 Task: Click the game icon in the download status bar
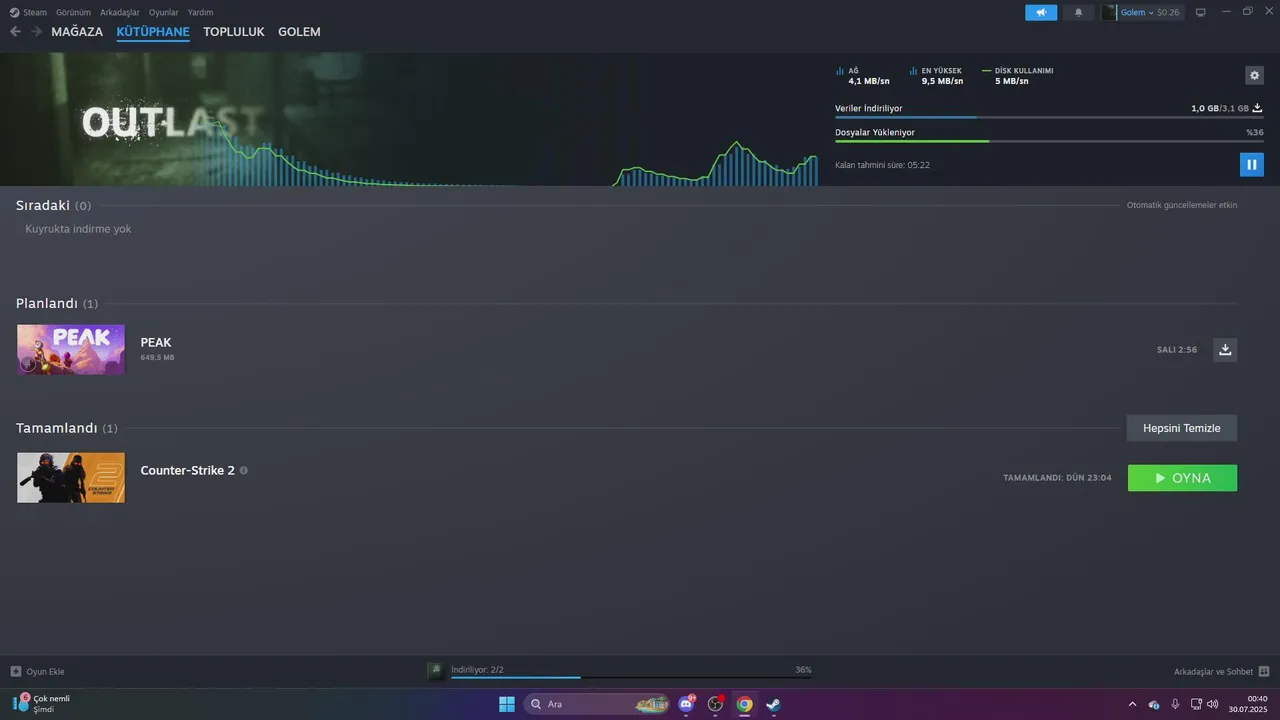436,671
